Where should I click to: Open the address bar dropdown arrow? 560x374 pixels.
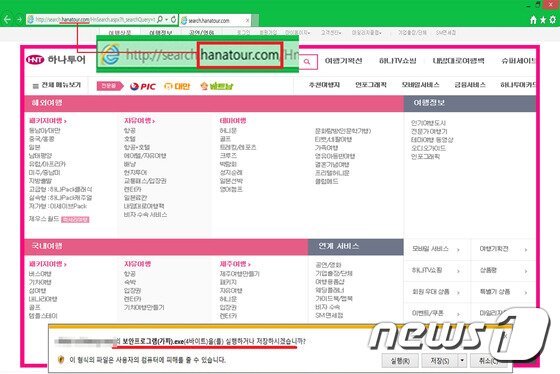[166, 20]
